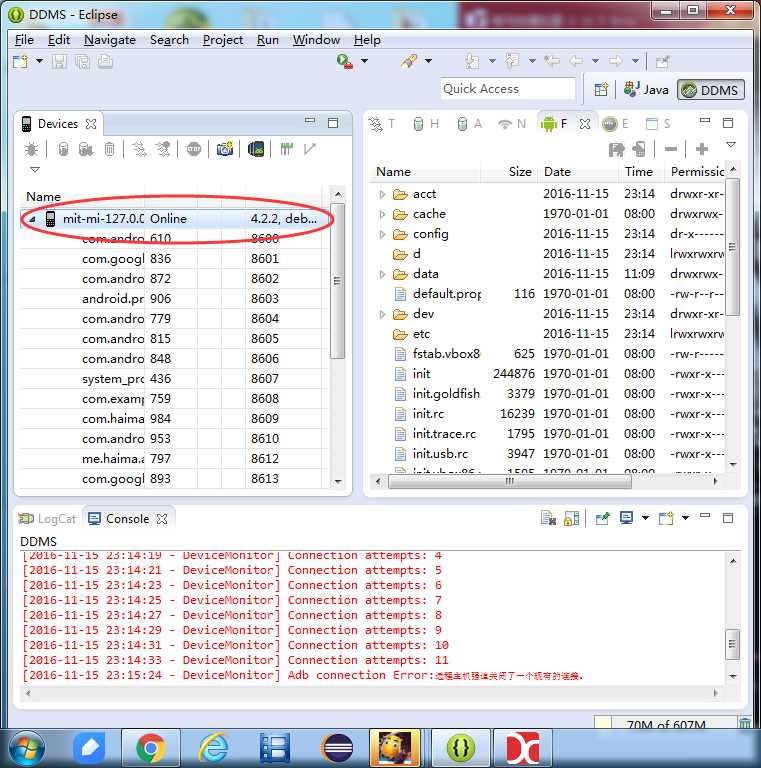
Task: Click the Pull file from device icon
Action: point(617,149)
